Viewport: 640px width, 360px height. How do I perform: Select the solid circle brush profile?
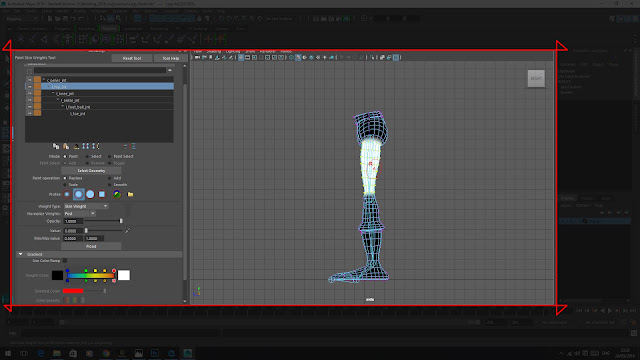click(x=90, y=194)
